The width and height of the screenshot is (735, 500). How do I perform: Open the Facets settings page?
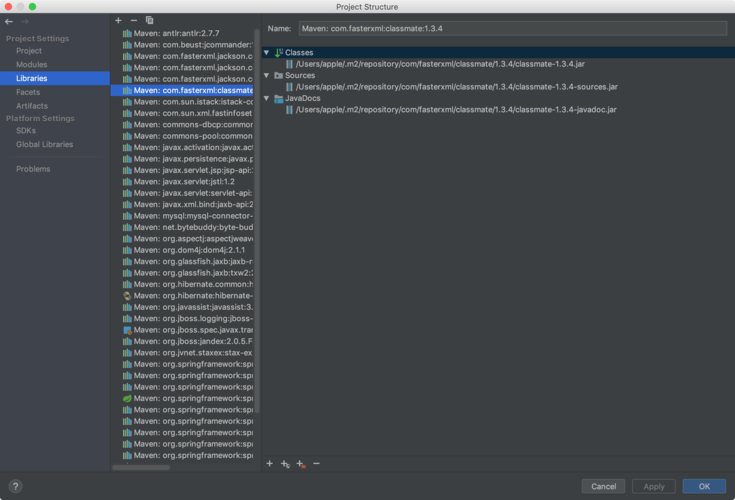(x=28, y=92)
